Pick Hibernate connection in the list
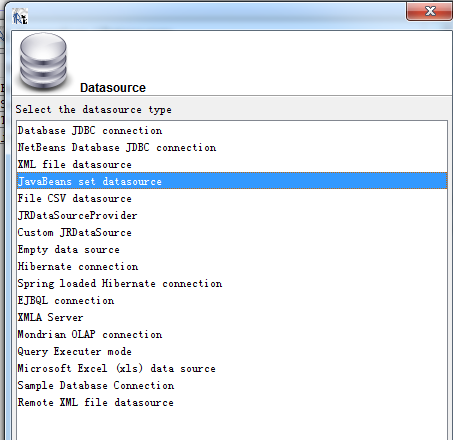This screenshot has width=453, height=440. pyautogui.click(x=232, y=267)
